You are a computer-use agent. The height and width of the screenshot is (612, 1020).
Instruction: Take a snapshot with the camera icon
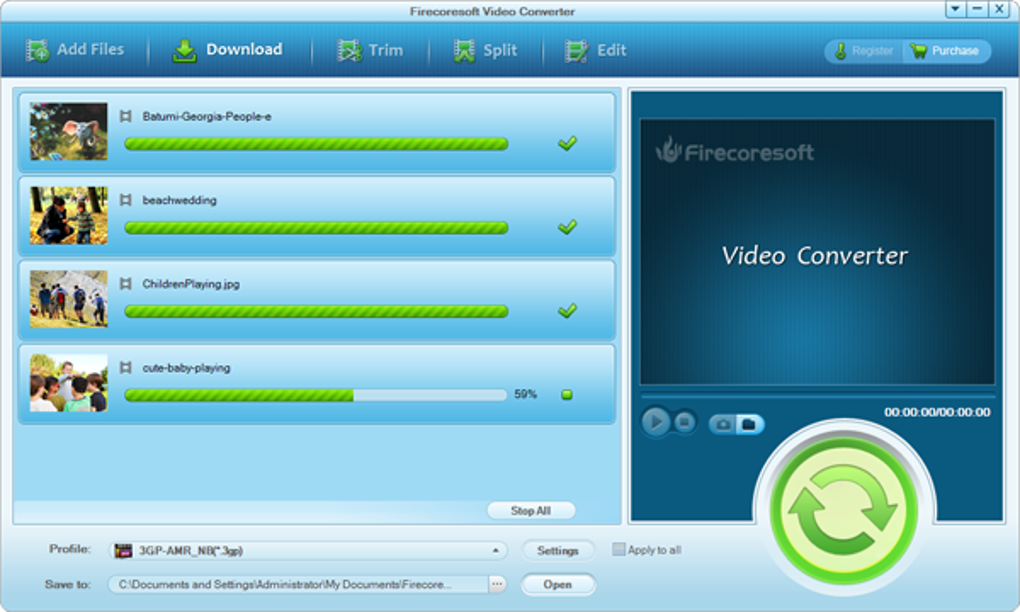[723, 425]
